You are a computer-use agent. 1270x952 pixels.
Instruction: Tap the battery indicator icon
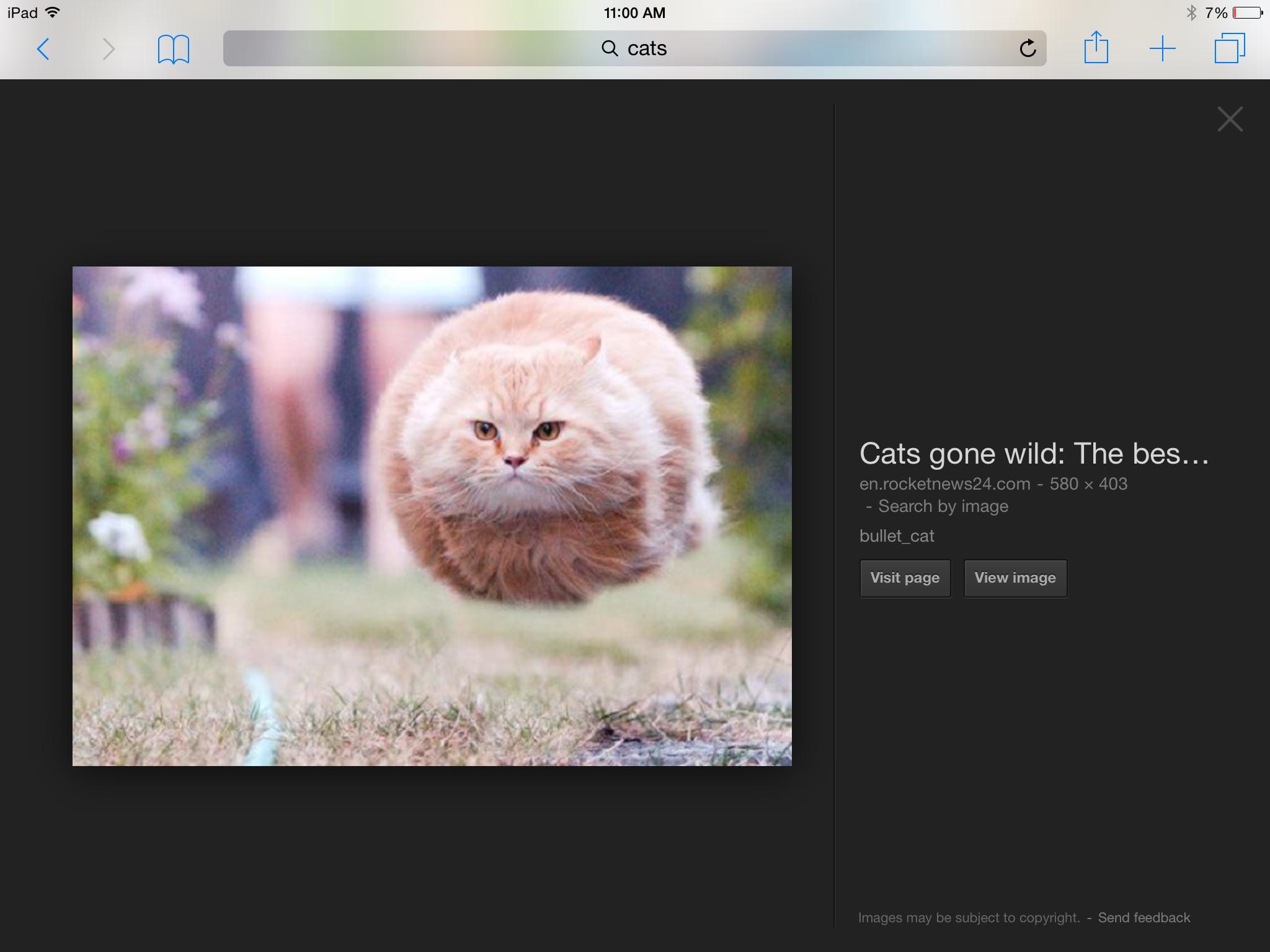coord(1248,12)
